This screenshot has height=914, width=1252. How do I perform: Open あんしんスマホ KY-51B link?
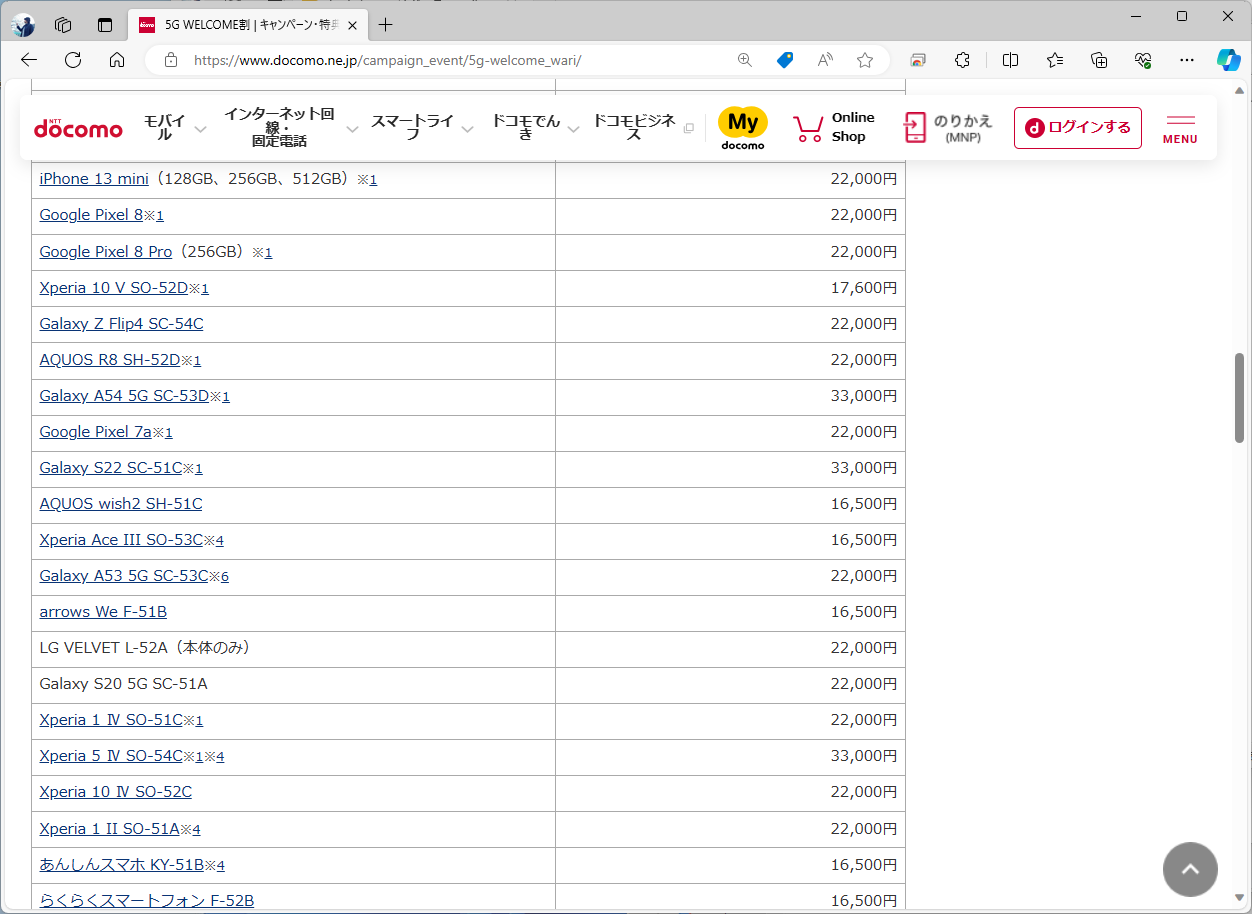tap(122, 865)
